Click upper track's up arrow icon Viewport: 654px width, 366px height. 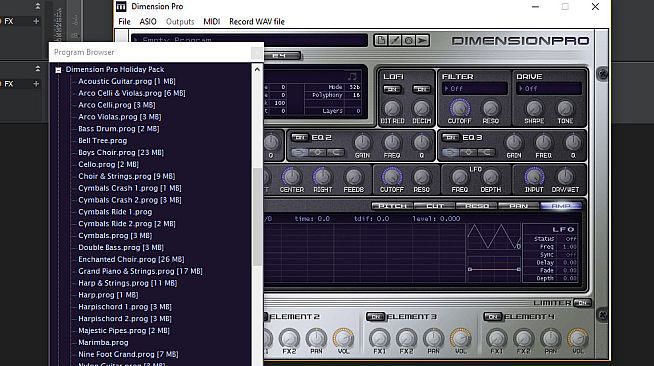[x=38, y=6]
